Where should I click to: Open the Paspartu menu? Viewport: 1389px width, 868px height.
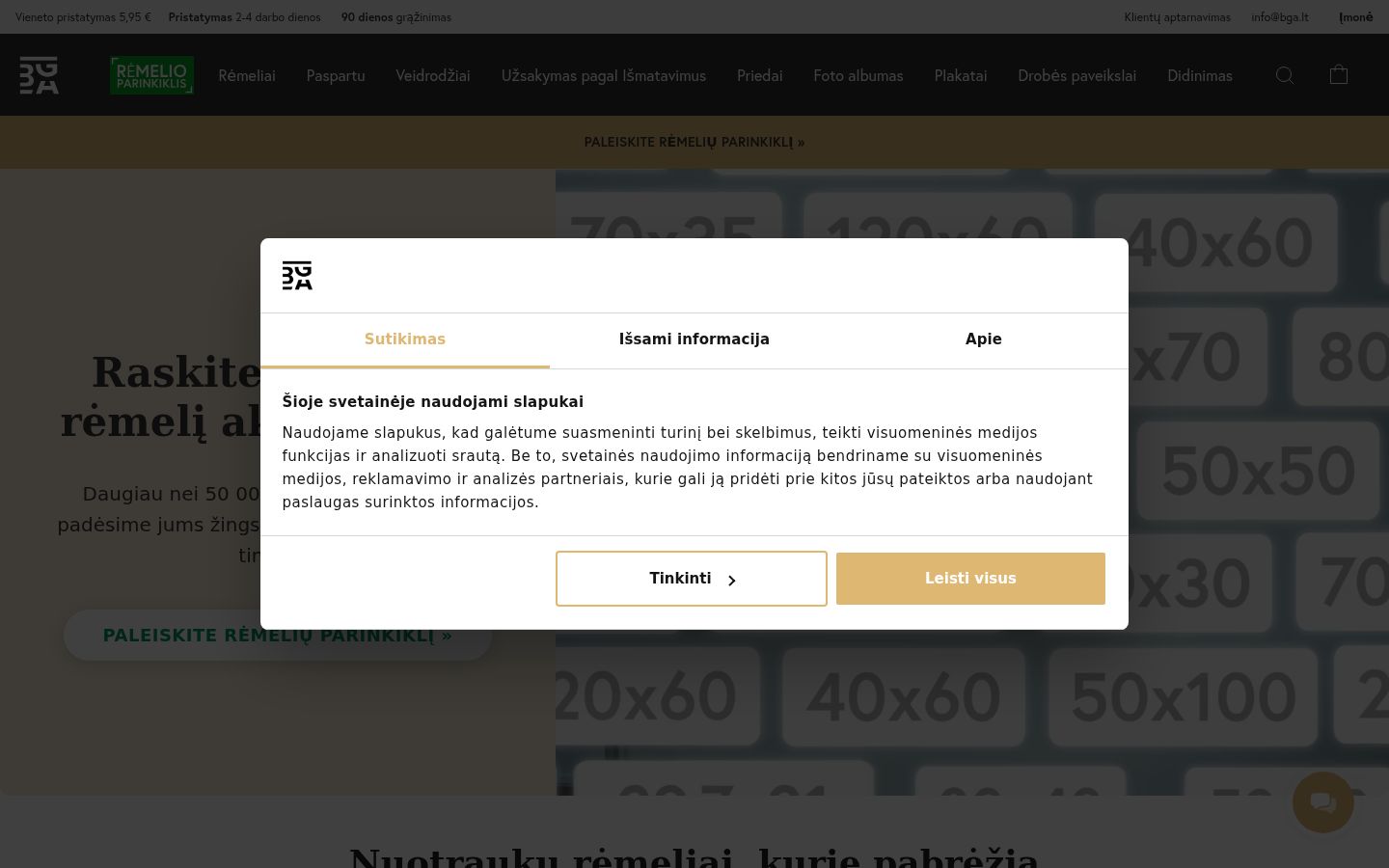336,75
